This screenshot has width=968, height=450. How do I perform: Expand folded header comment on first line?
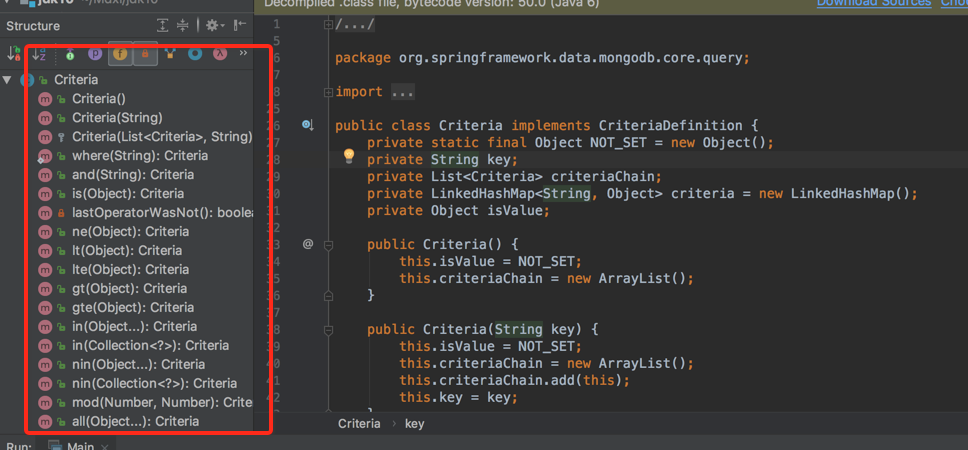click(328, 25)
